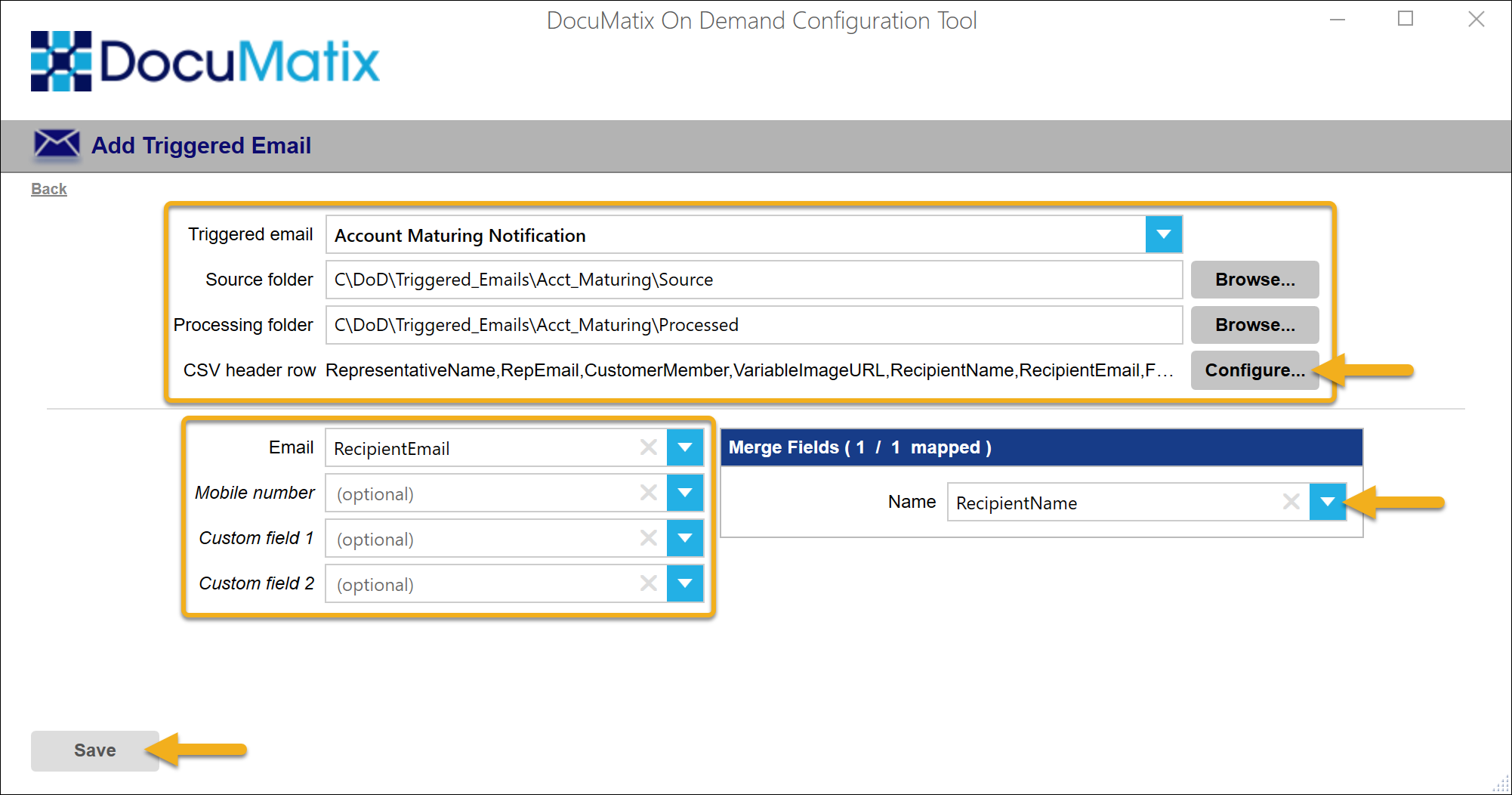Click the DocuMatix logo

pos(205,61)
